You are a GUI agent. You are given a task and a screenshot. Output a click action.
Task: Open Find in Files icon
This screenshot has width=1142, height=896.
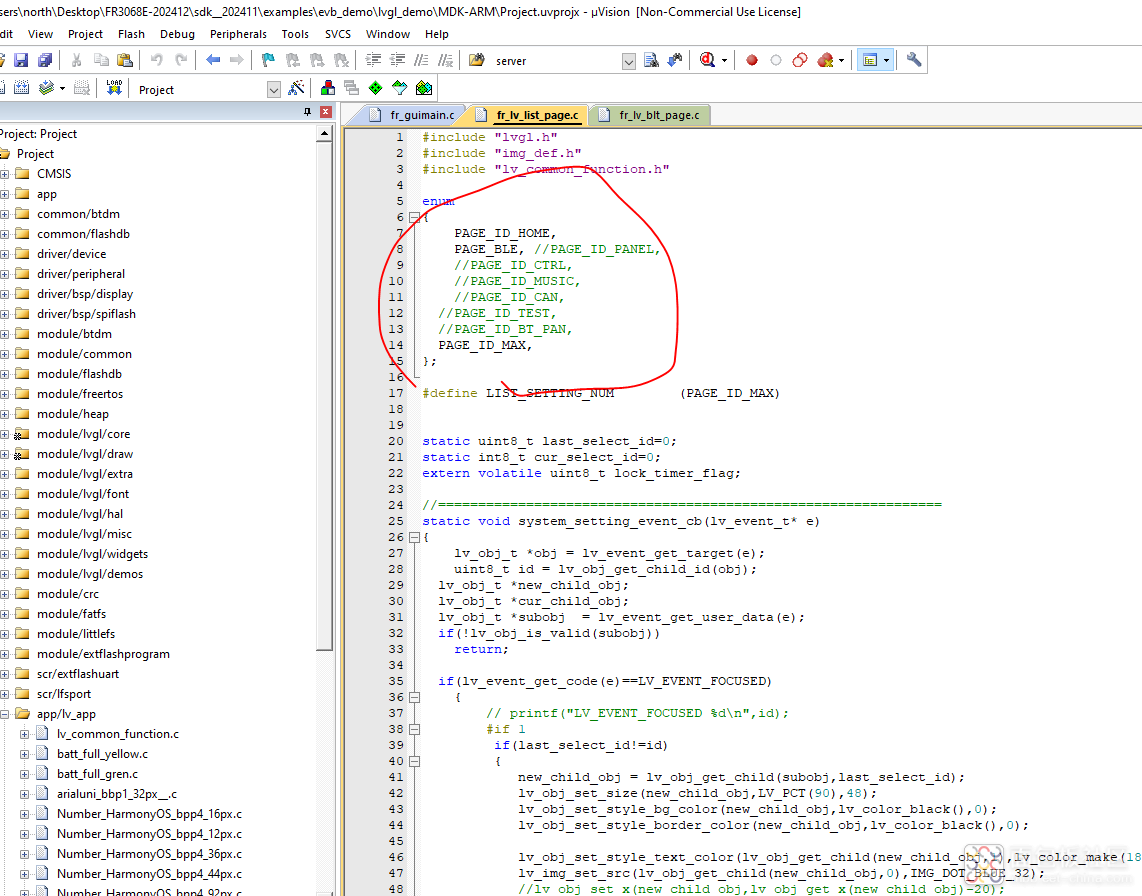click(x=477, y=60)
